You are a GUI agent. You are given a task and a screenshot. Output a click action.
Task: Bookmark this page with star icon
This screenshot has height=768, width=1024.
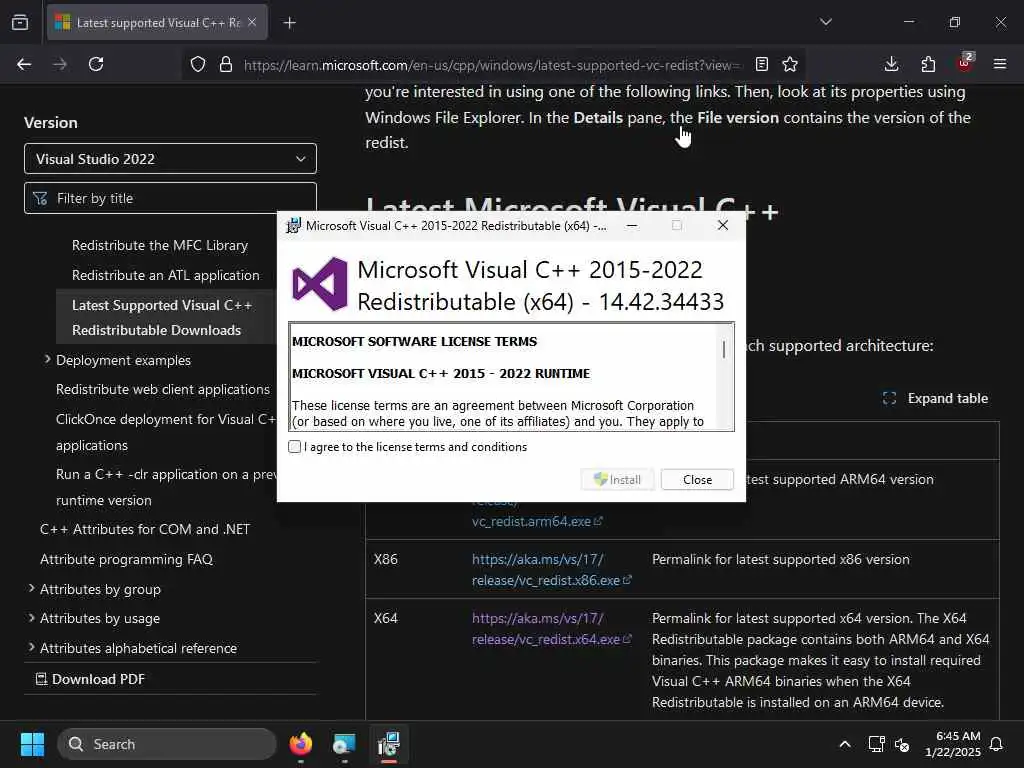click(x=790, y=64)
